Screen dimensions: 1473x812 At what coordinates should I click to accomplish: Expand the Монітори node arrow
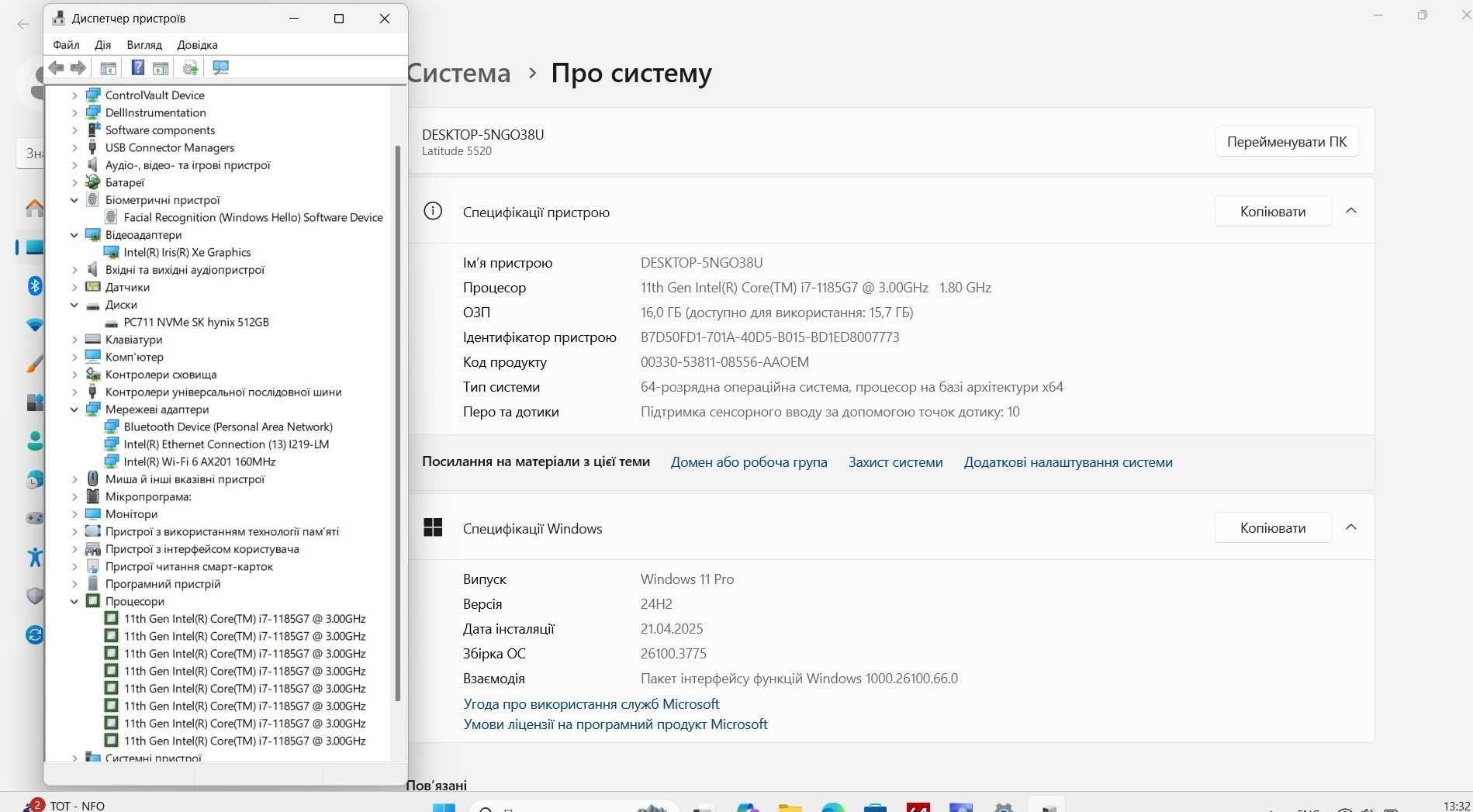pos(74,514)
